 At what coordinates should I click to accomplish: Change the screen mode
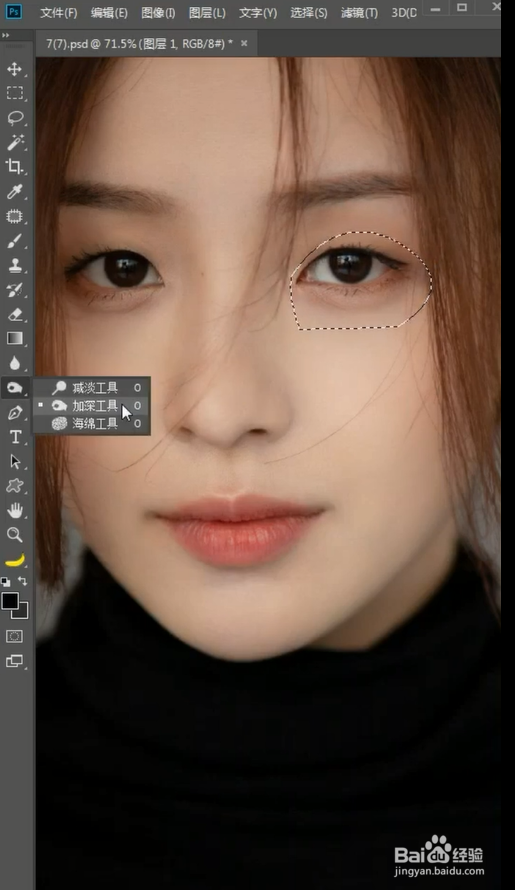pos(14,661)
